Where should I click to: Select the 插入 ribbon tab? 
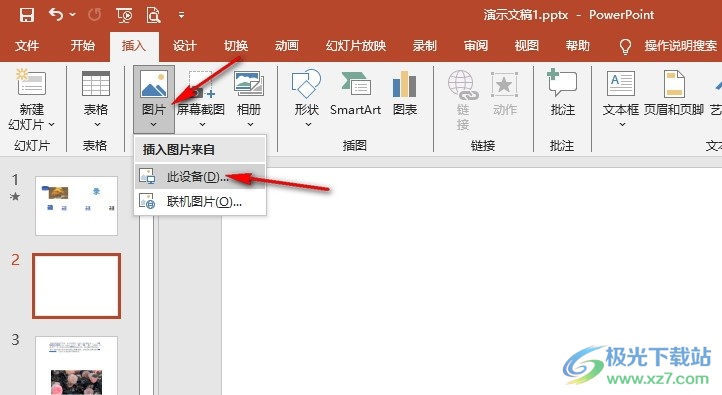click(134, 46)
